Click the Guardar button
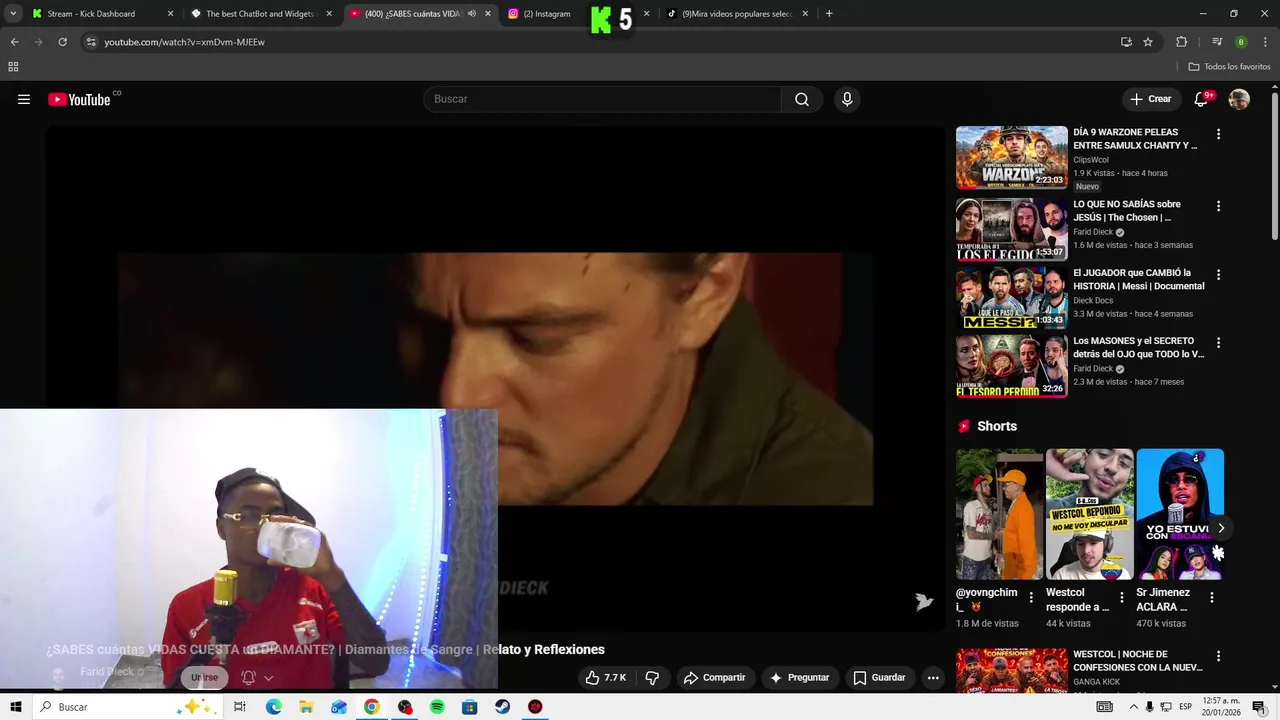The width and height of the screenshot is (1280, 720). click(x=879, y=677)
